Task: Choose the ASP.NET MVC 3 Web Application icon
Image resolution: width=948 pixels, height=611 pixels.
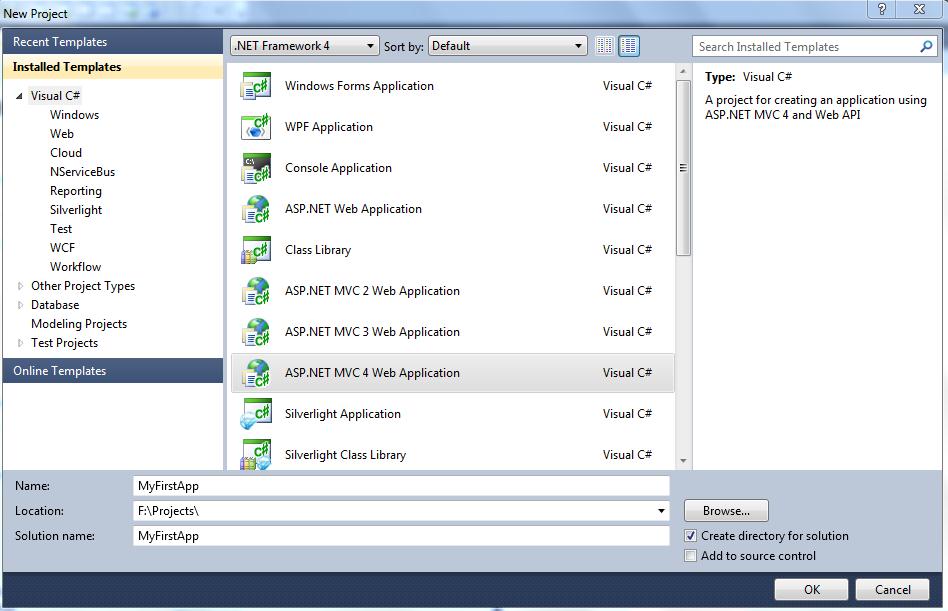Action: tap(256, 332)
